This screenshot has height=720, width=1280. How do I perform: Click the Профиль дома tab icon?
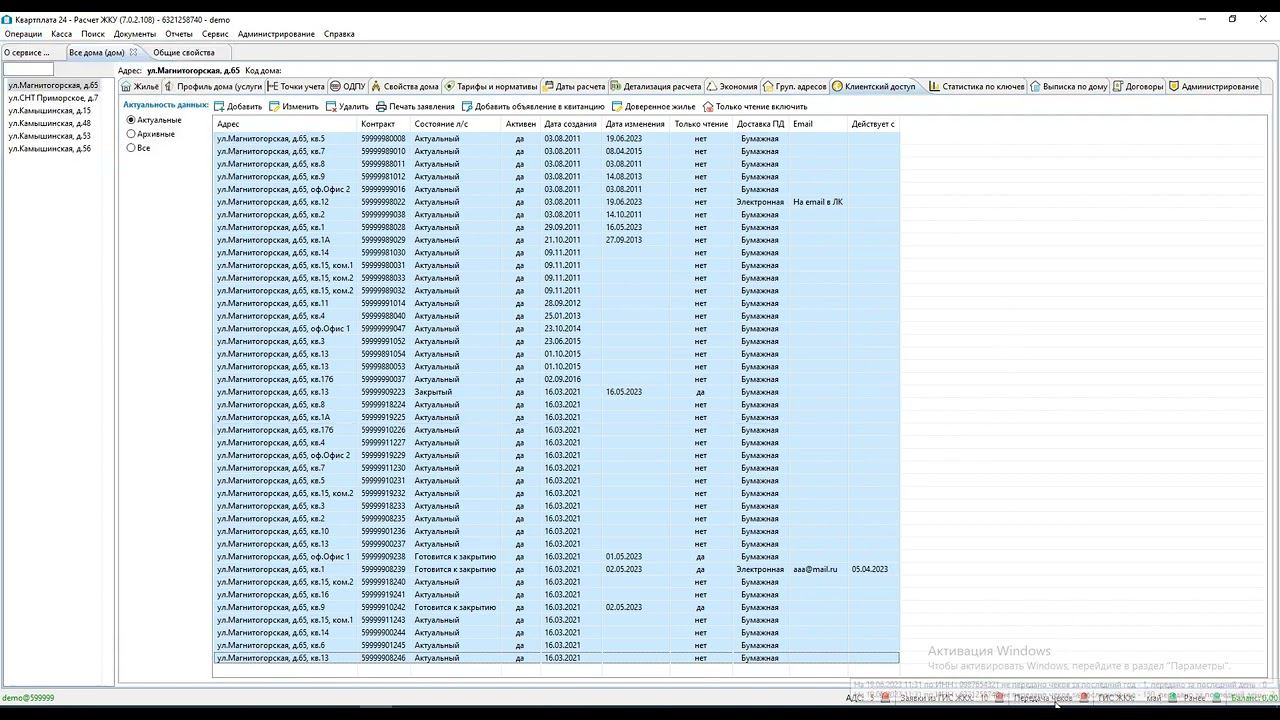170,87
